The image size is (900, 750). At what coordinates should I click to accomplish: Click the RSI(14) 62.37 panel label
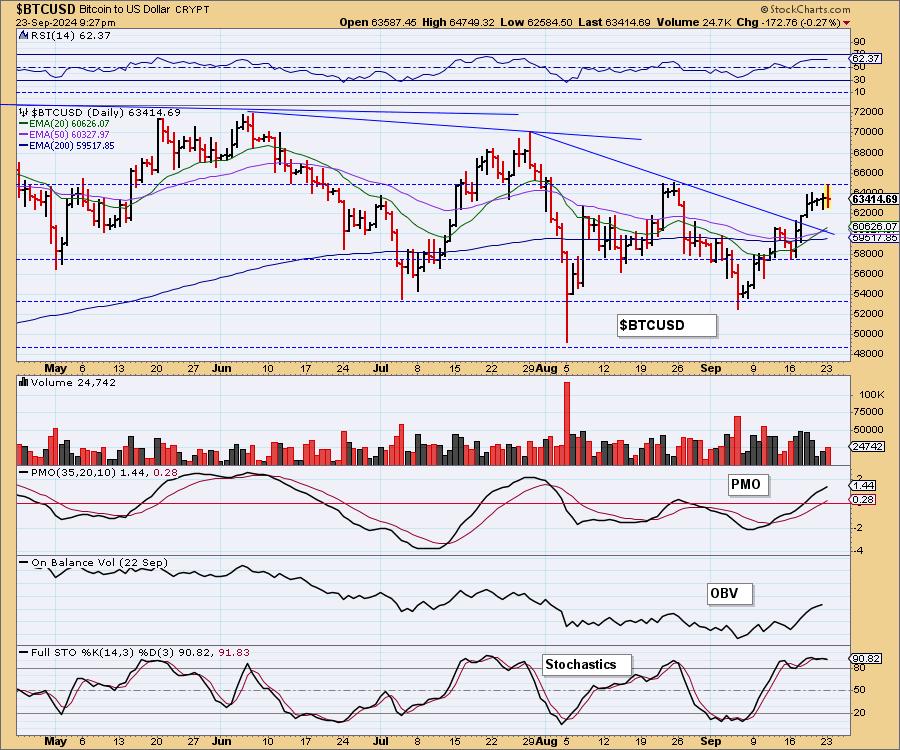pos(69,36)
